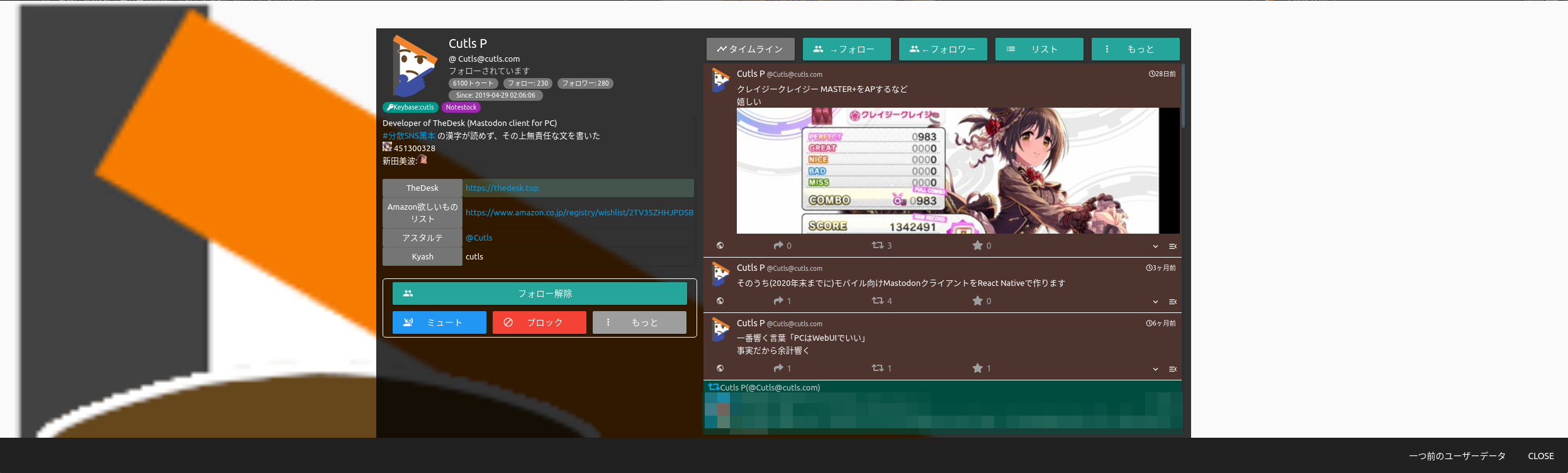Click the ブロック block button
This screenshot has height=473, width=1568.
[x=539, y=322]
